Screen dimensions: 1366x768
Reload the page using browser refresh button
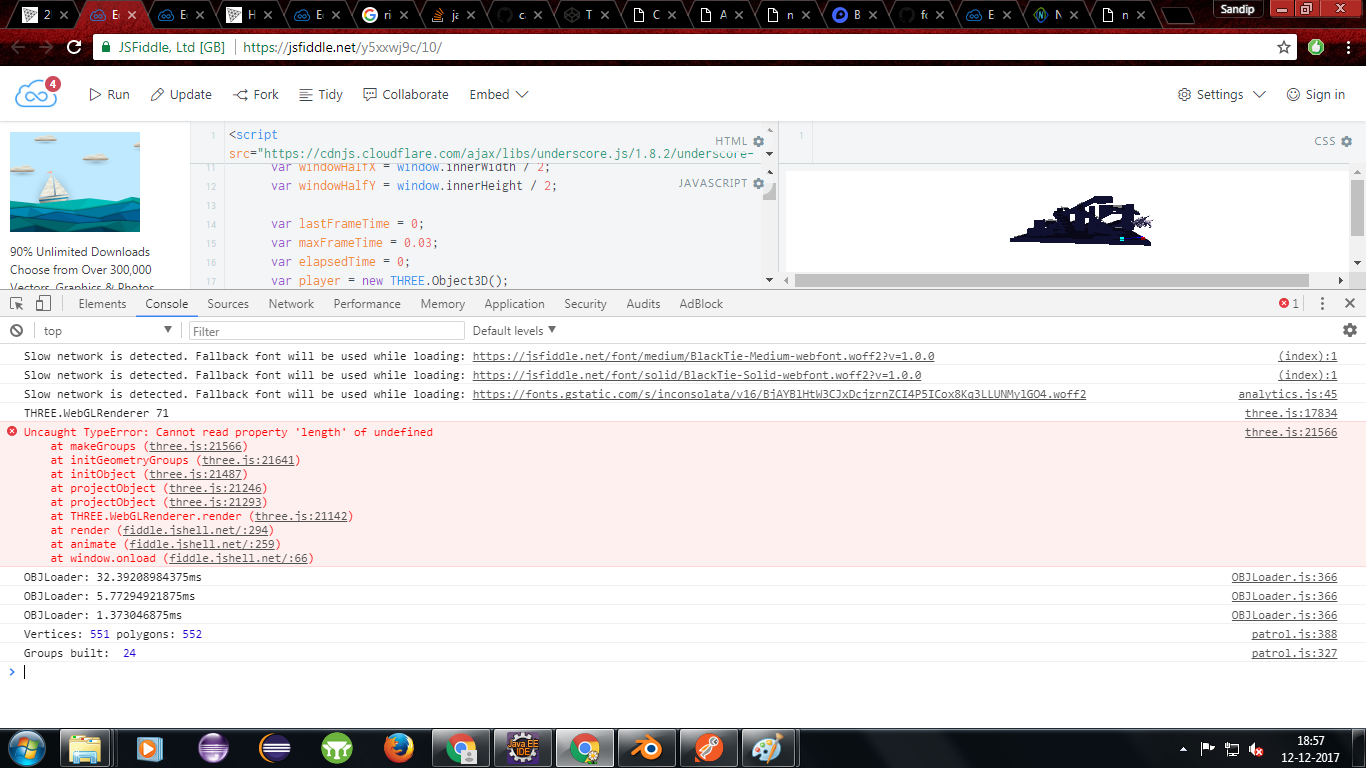point(73,47)
